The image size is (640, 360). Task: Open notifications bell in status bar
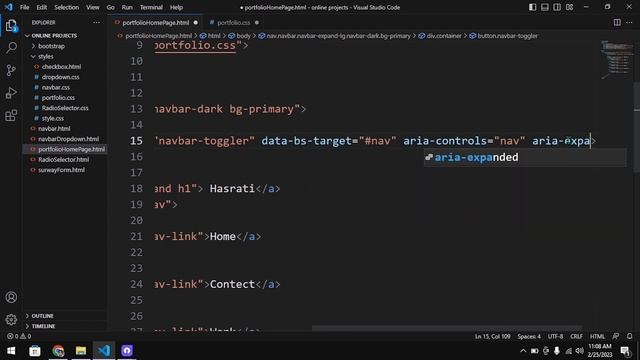[x=629, y=336]
